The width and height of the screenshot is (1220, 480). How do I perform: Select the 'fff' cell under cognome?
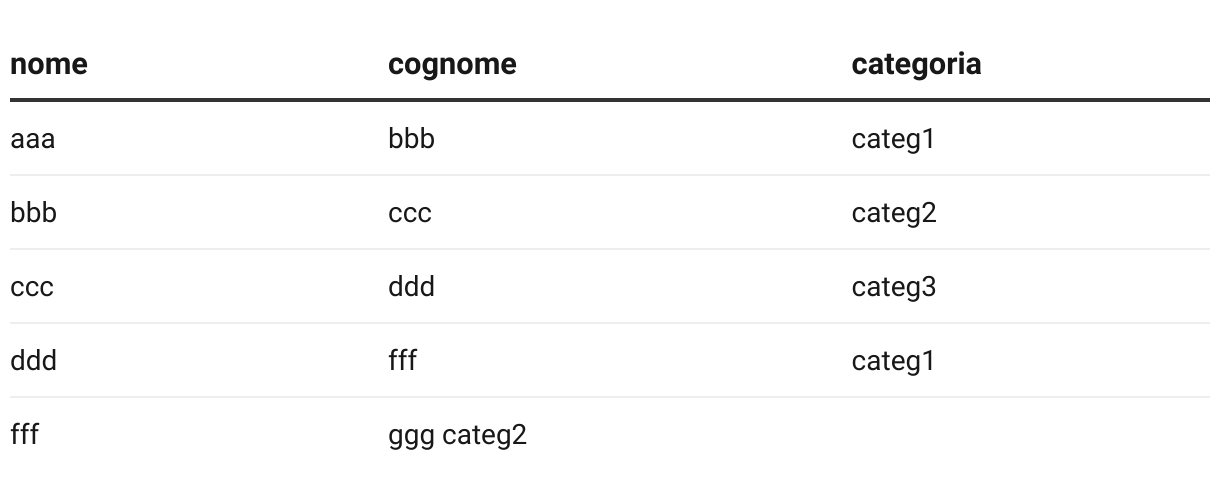[x=402, y=361]
